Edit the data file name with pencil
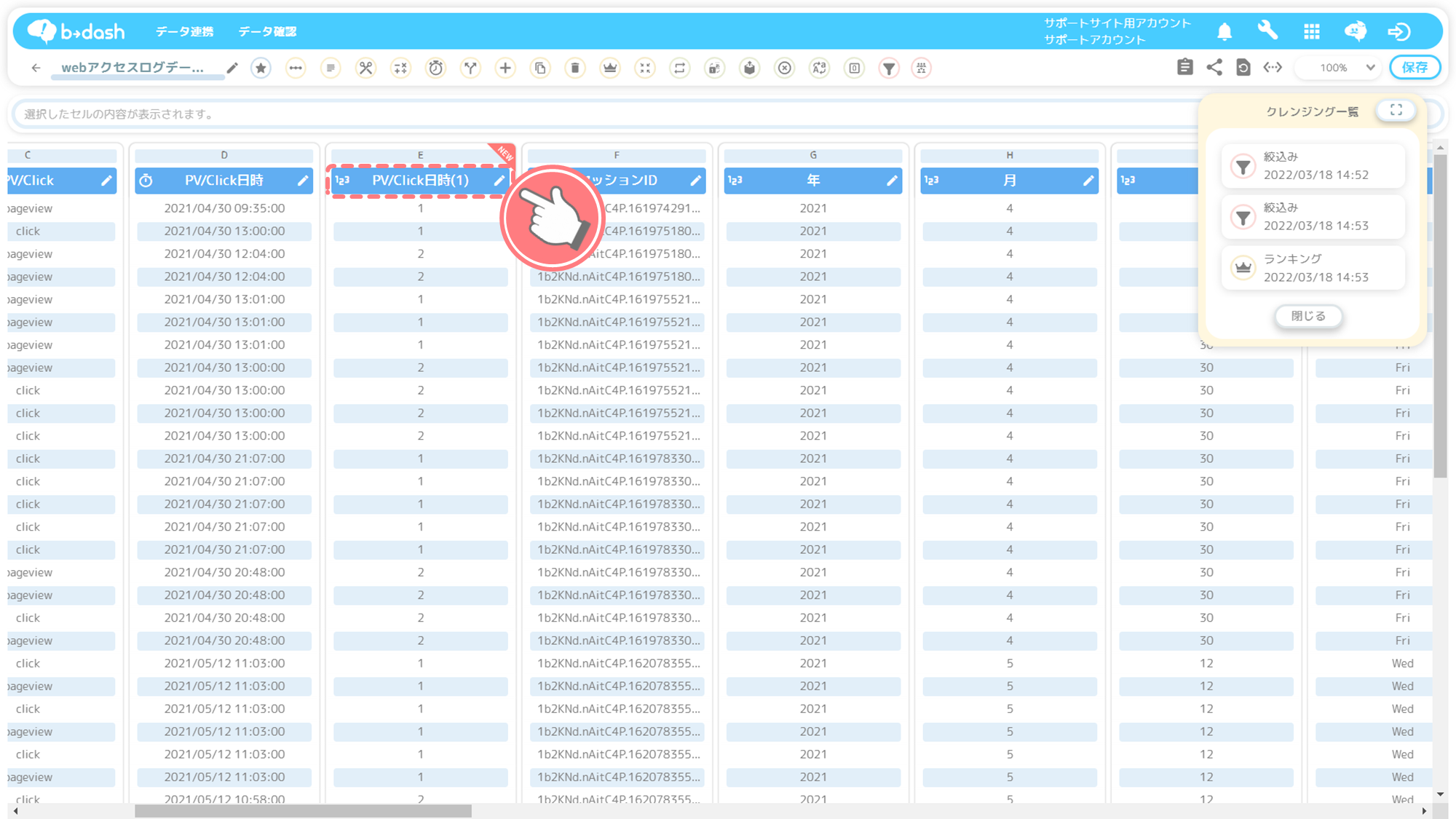This screenshot has width=1456, height=819. tap(232, 68)
